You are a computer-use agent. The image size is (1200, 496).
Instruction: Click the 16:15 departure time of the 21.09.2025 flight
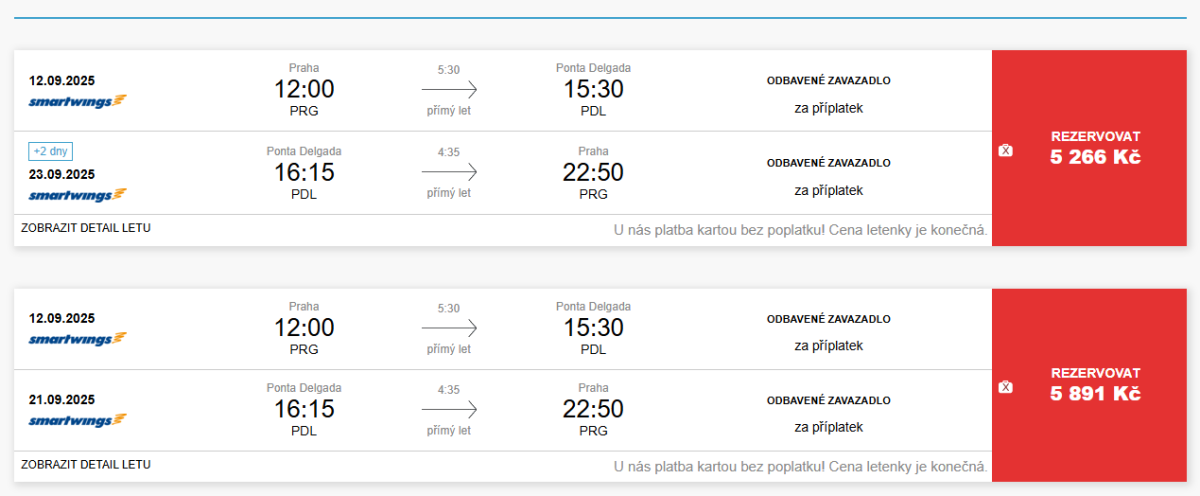click(x=304, y=409)
